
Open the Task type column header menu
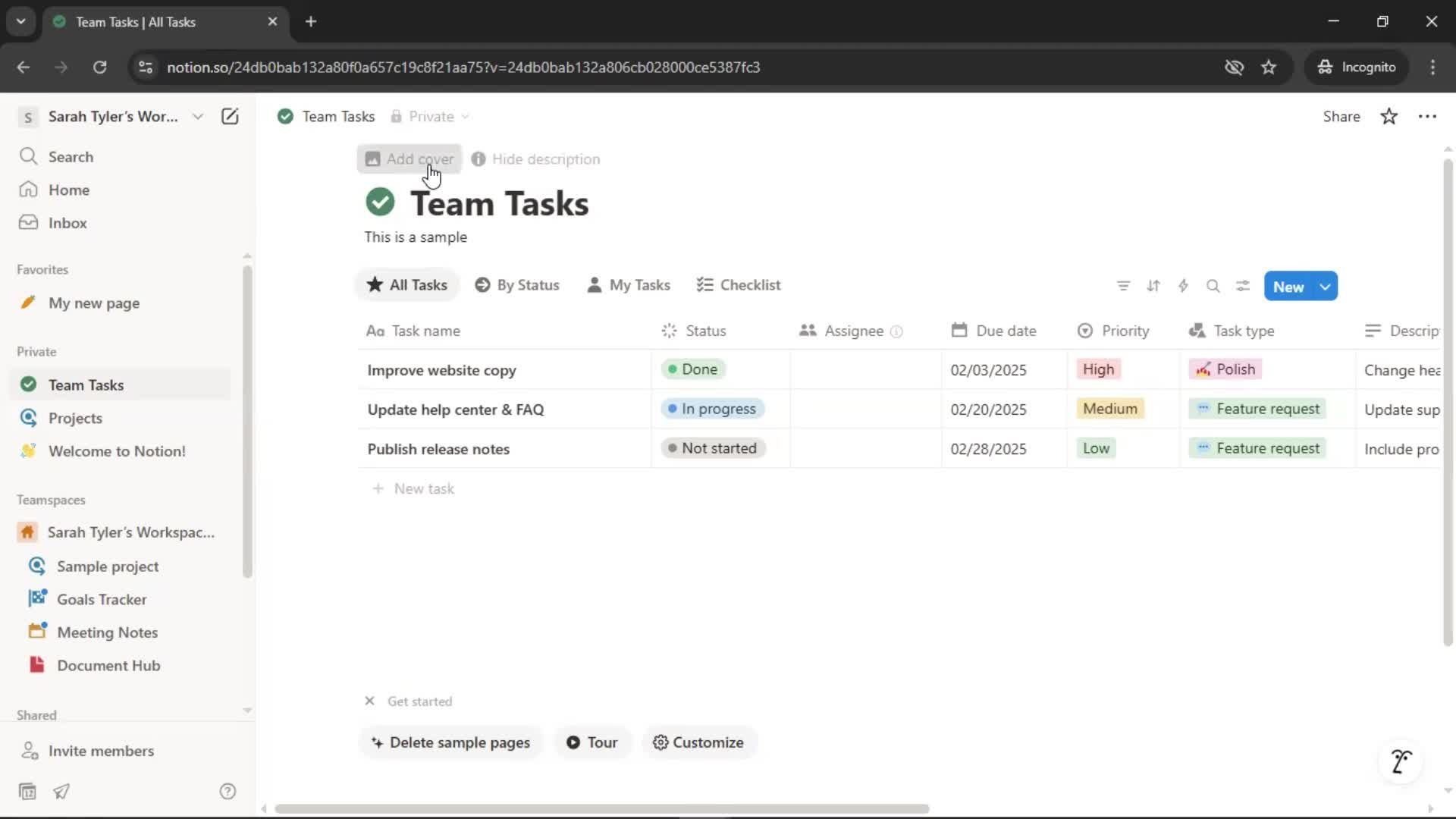click(x=1232, y=331)
